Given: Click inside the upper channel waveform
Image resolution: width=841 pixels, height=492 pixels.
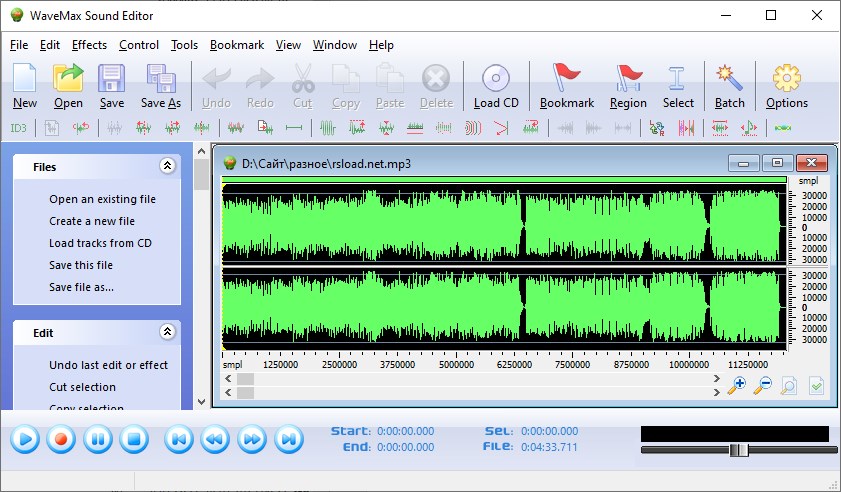Looking at the screenshot, I should [504, 224].
